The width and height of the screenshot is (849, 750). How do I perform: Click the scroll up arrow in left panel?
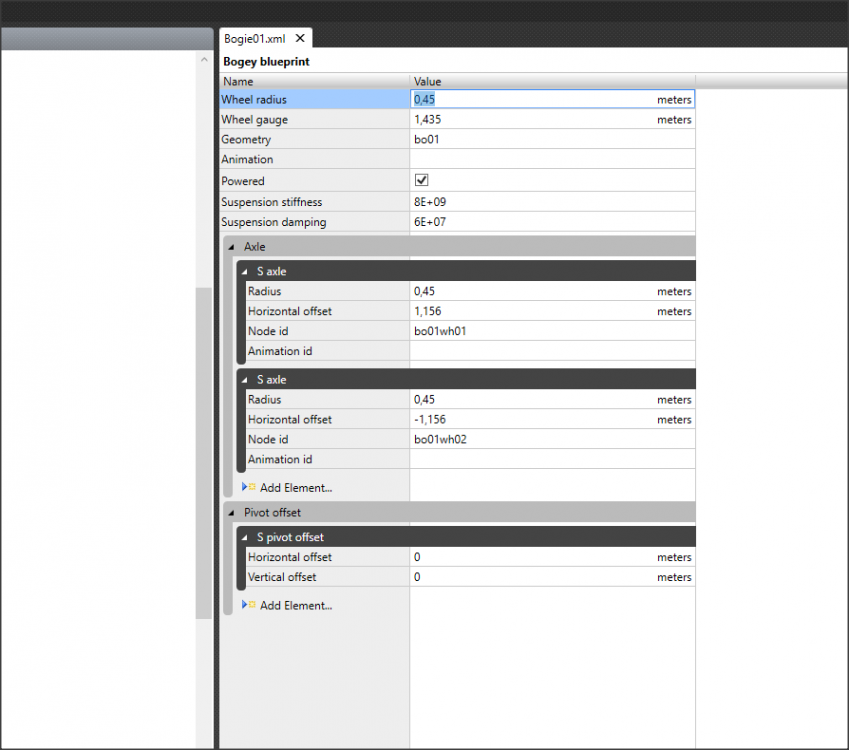tap(204, 61)
